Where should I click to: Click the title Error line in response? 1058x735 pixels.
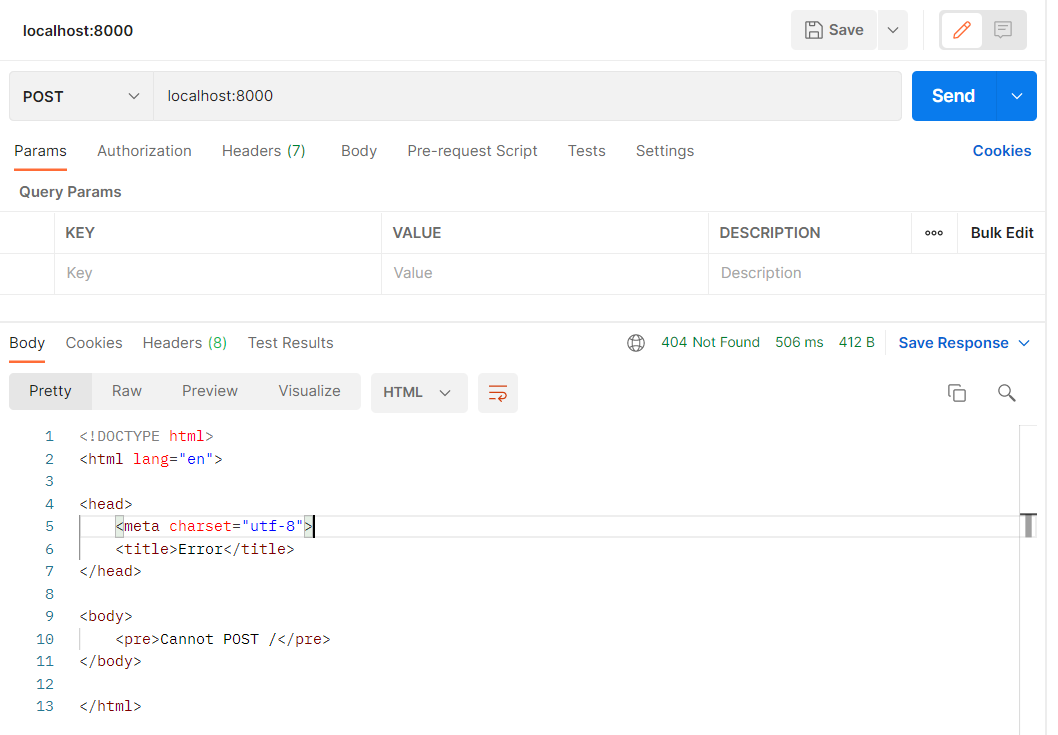point(205,549)
